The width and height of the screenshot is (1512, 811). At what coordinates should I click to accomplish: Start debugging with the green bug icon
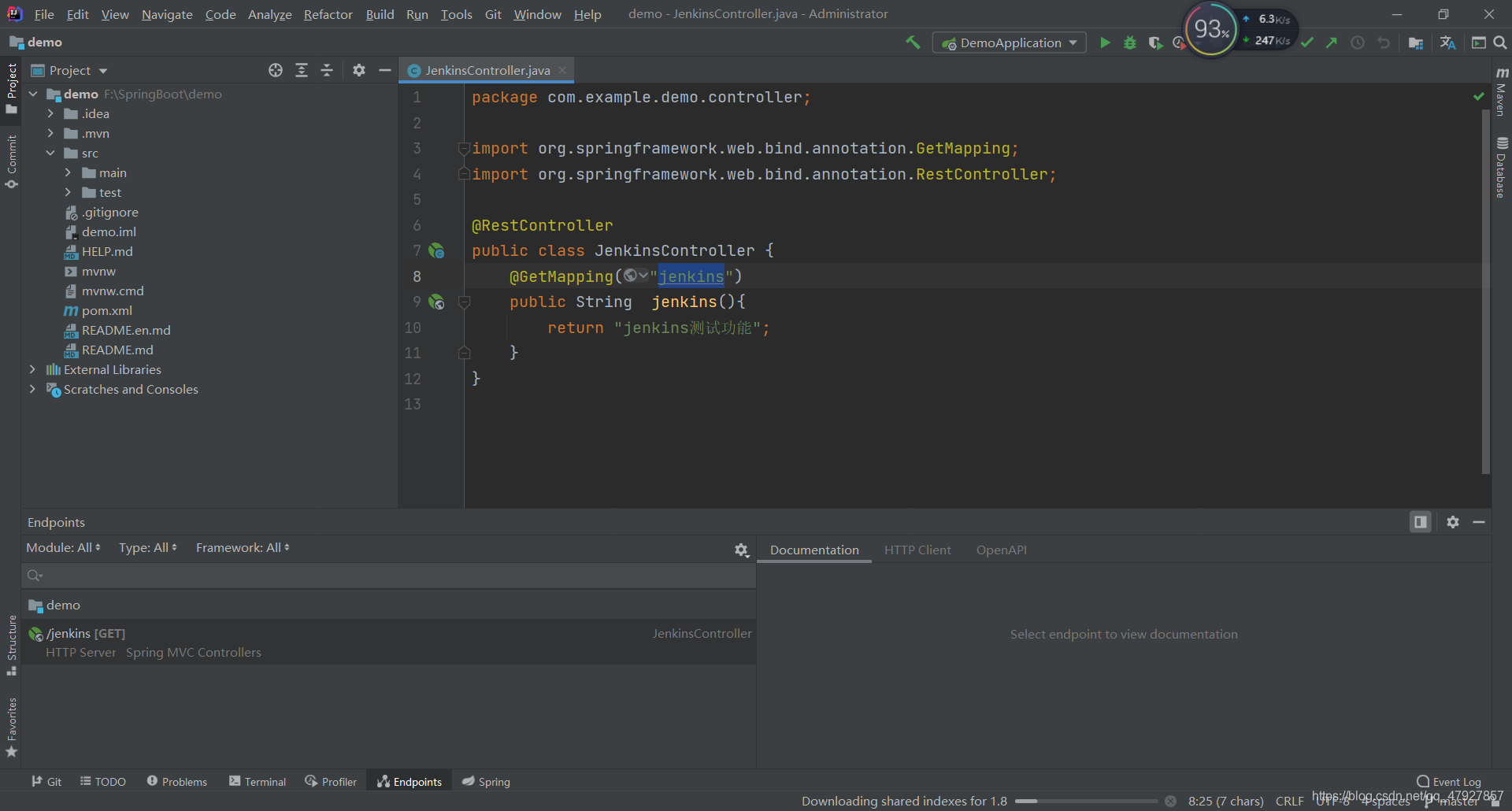[1130, 43]
